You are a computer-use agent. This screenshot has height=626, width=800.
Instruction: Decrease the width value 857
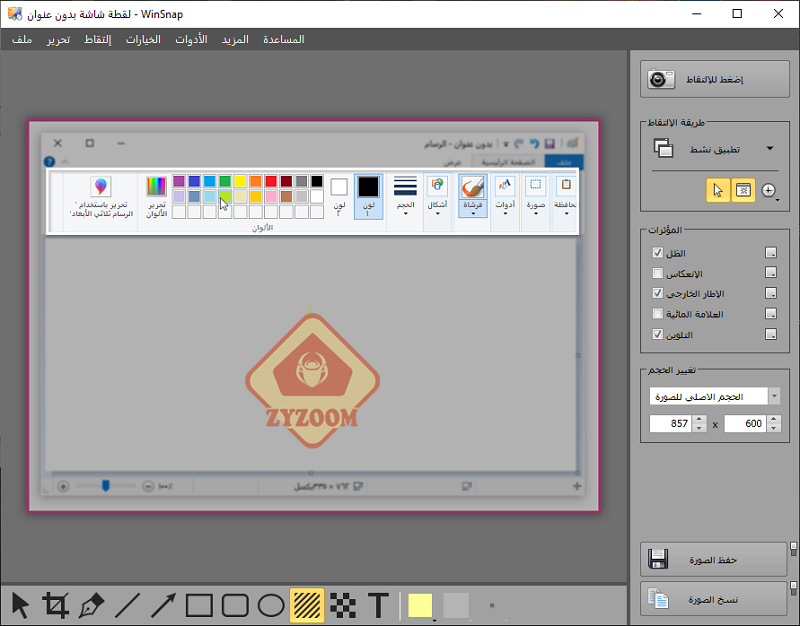(700, 428)
